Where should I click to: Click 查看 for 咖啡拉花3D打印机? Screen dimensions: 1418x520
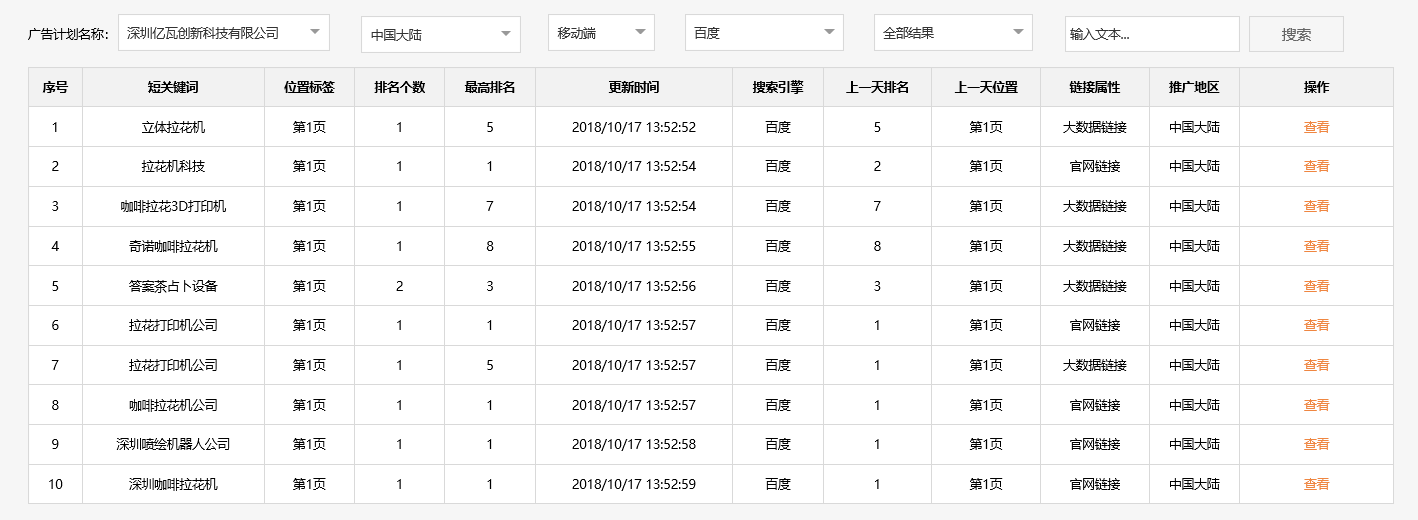[x=1316, y=206]
